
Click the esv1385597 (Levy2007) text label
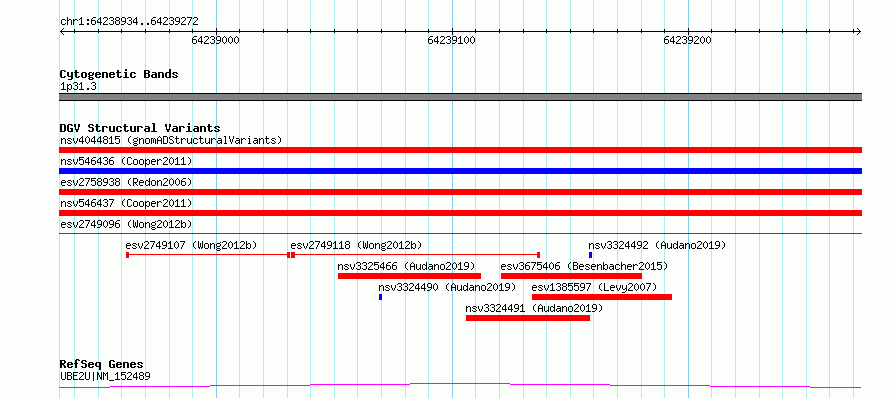(x=594, y=287)
